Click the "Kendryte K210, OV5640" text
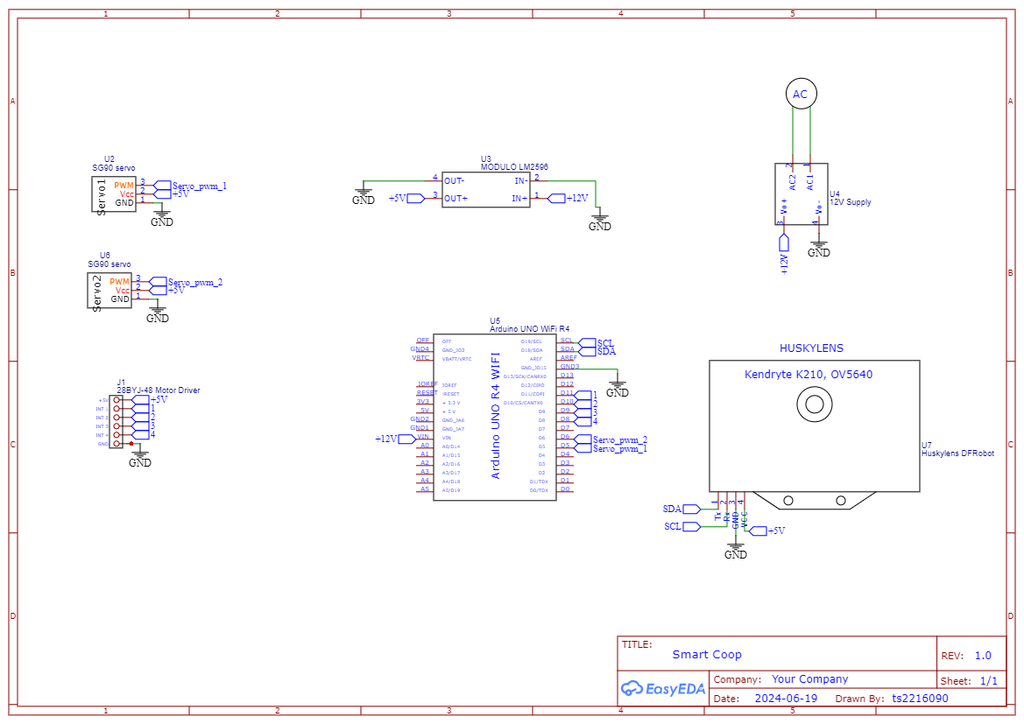Screen dimensions: 1024x724 (808, 374)
